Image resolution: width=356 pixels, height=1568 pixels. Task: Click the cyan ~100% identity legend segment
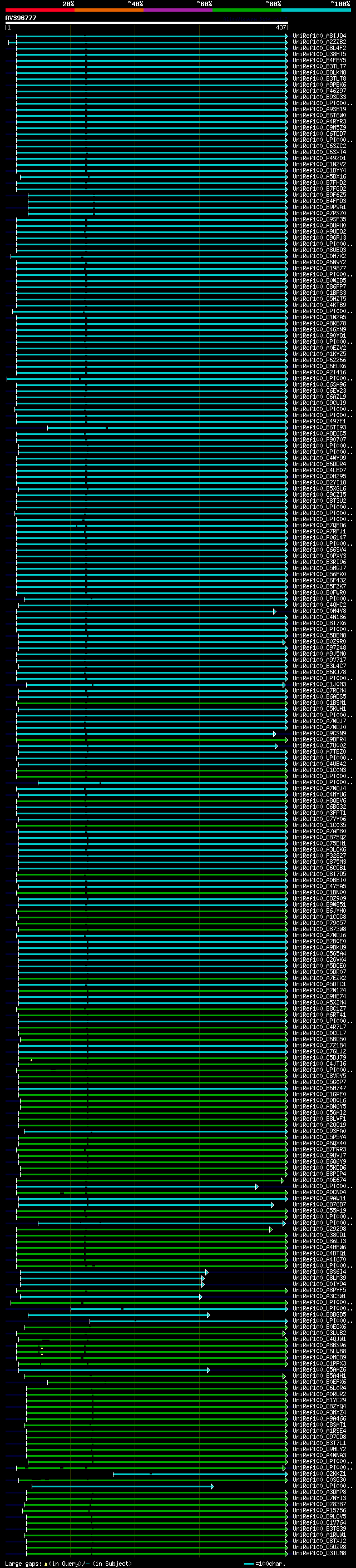(317, 10)
